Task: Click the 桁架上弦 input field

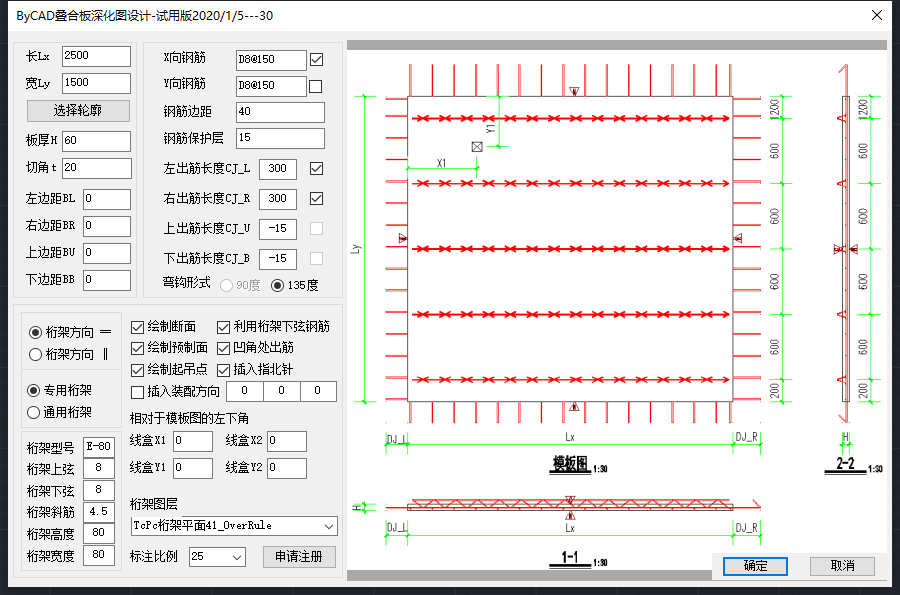Action: [x=99, y=468]
